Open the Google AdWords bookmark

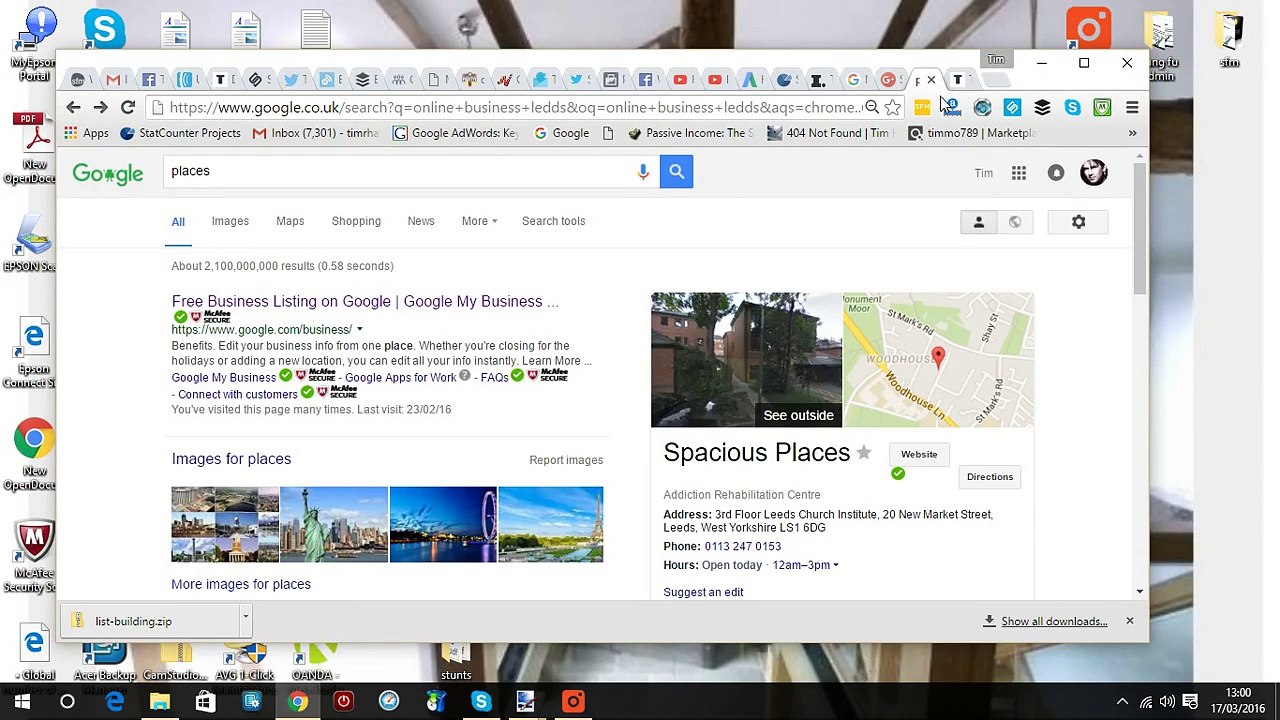click(x=456, y=133)
